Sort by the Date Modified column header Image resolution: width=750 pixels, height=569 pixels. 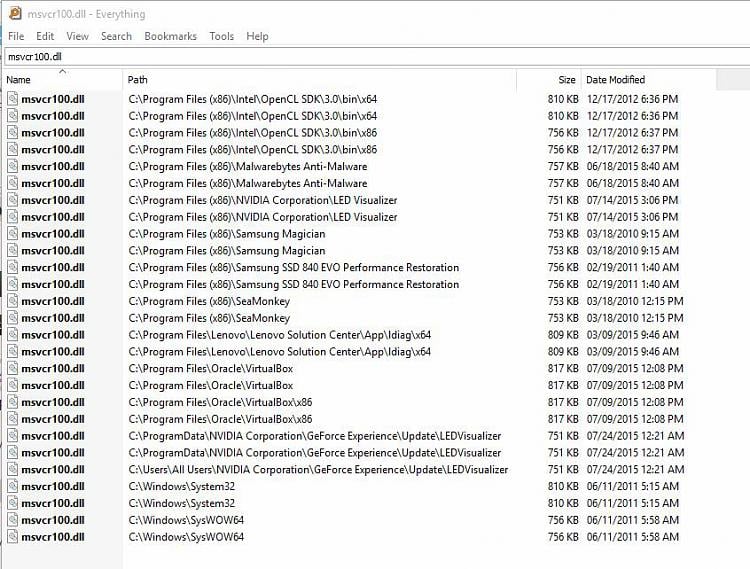pos(649,80)
